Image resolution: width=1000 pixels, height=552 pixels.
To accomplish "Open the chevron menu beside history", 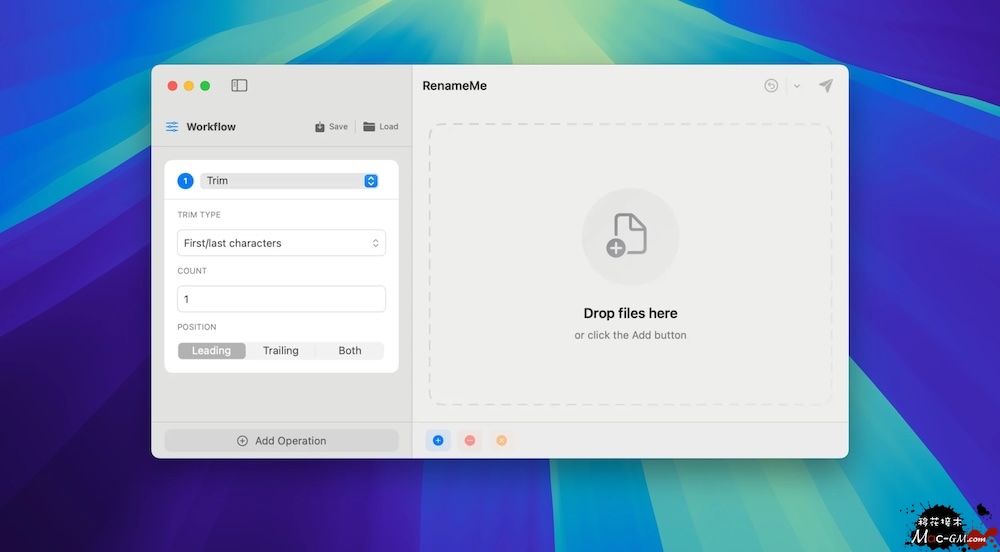I will pos(797,86).
